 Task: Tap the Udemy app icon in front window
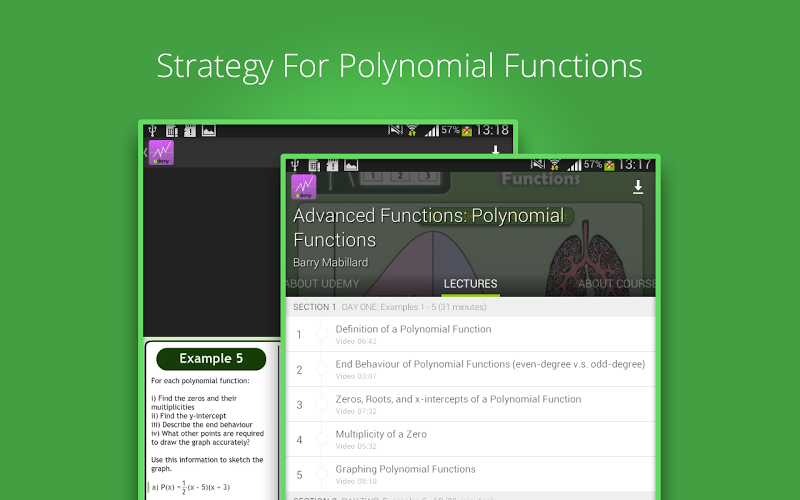tap(304, 187)
